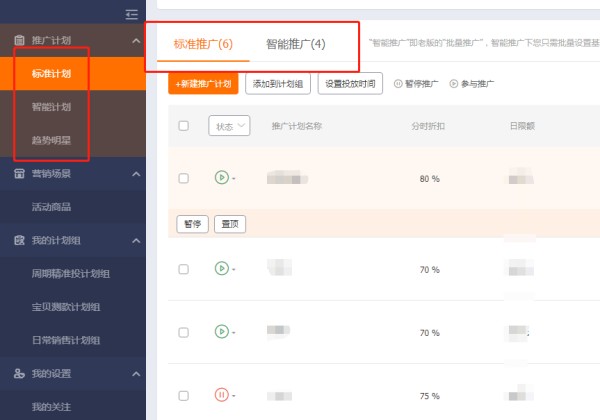
Task: Open the 状态 filter dropdown
Action: click(229, 125)
